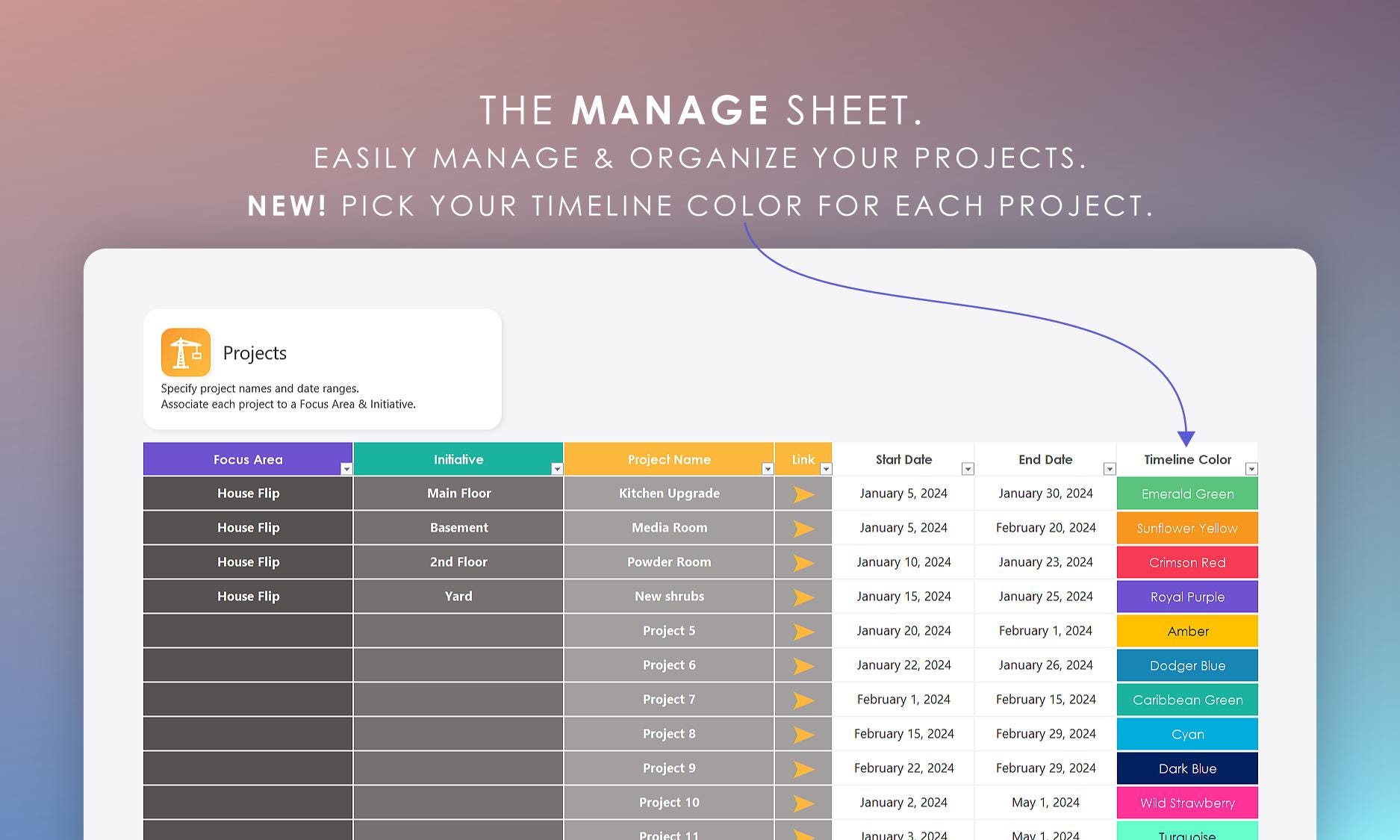Open the Focus Area filter dropdown
1400x840 pixels.
tap(346, 469)
